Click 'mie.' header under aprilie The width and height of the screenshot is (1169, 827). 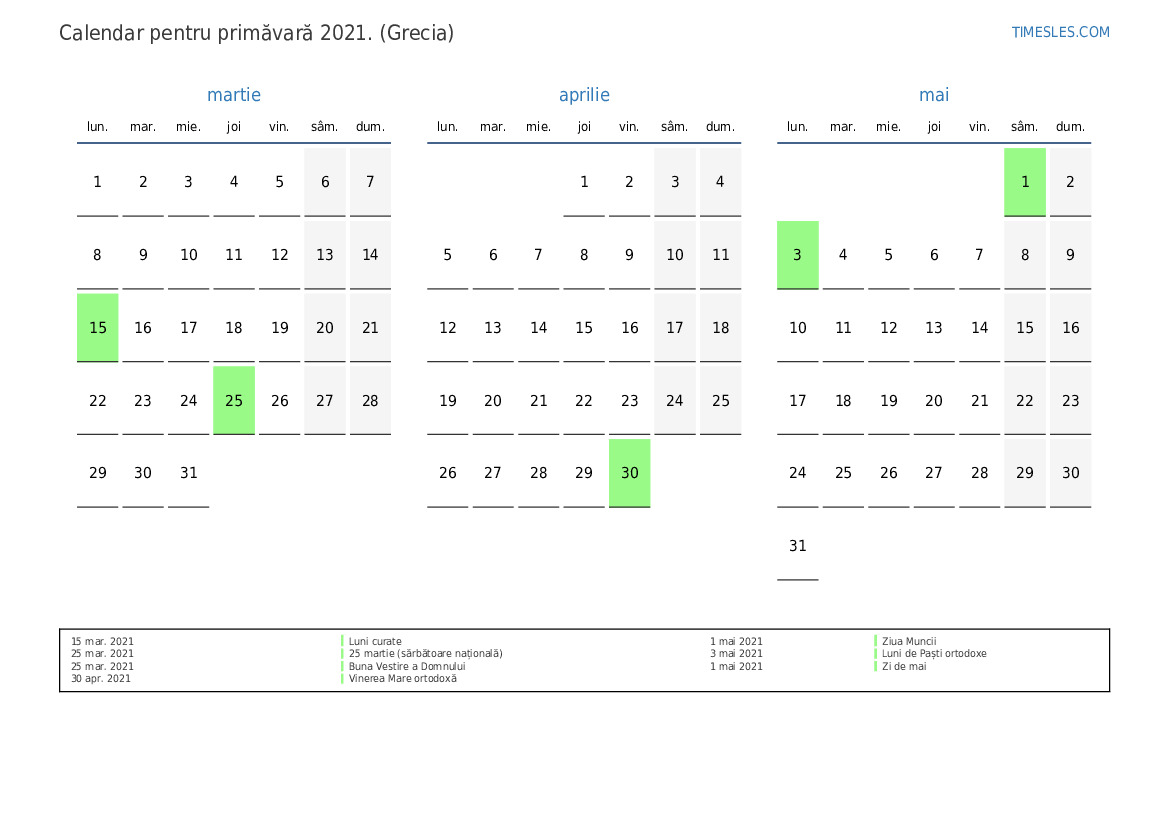[538, 127]
